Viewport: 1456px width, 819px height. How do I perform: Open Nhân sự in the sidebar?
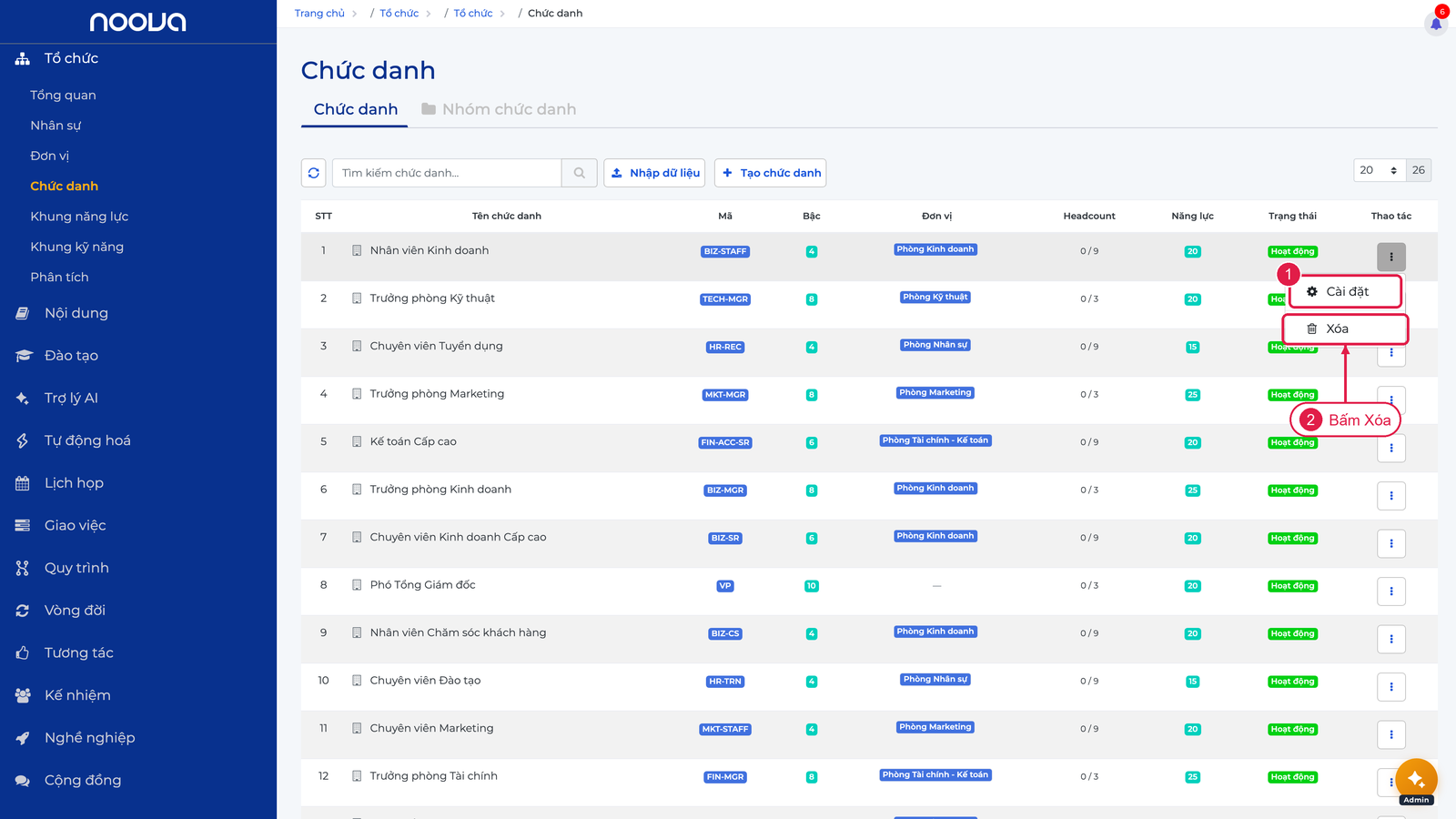(x=56, y=126)
